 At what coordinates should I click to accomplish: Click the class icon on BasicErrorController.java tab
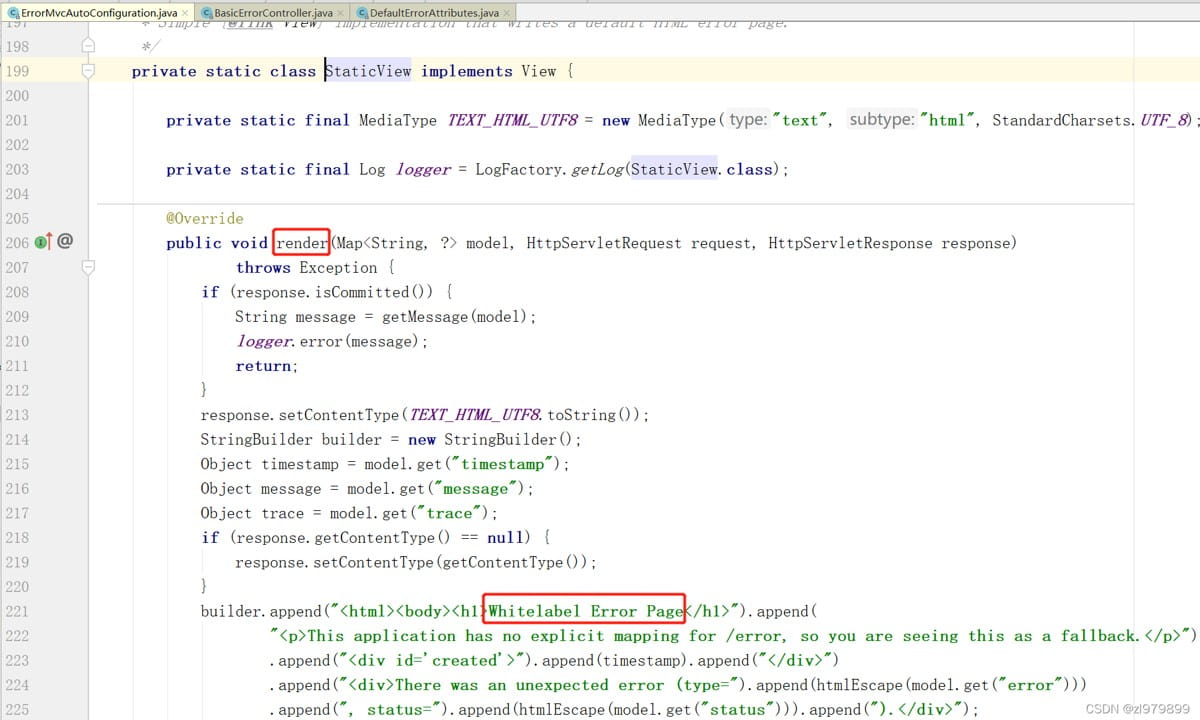point(206,12)
